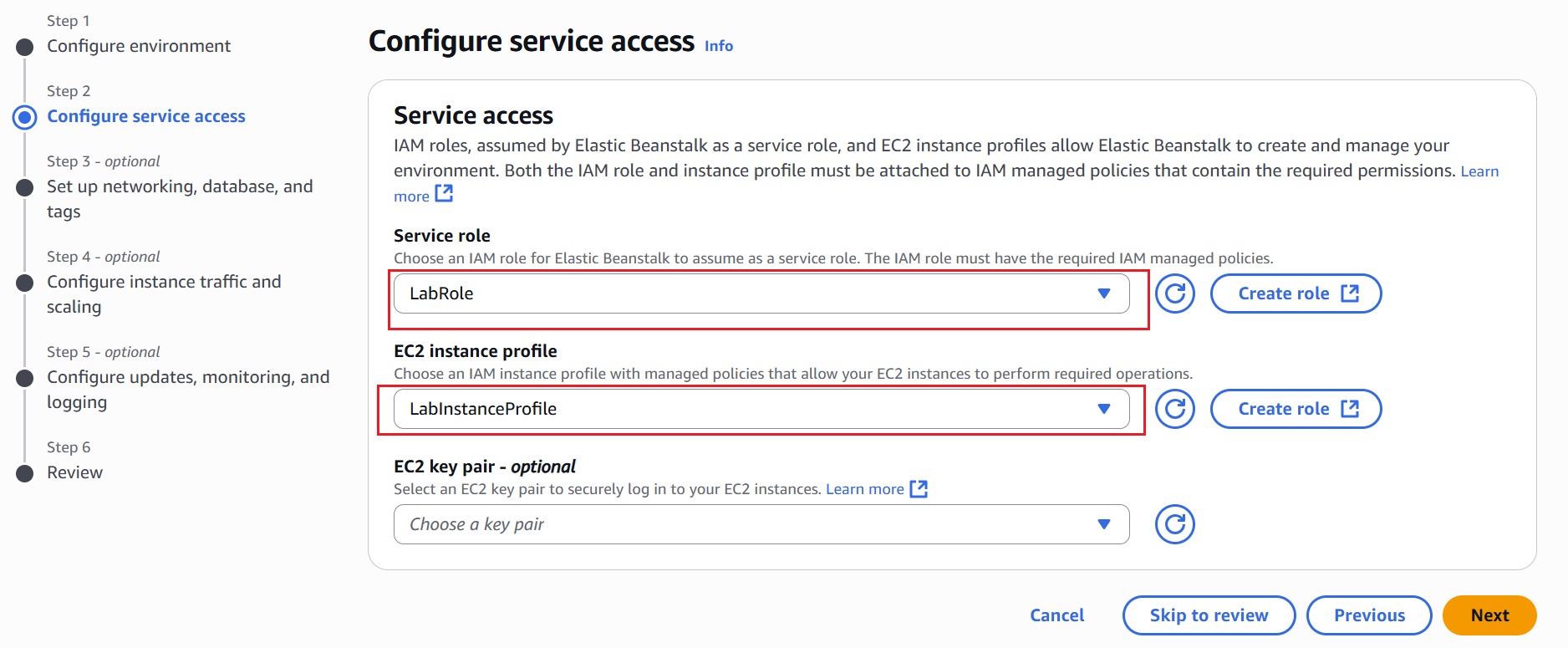
Task: Click external link icon after Service access description
Action: tap(444, 194)
